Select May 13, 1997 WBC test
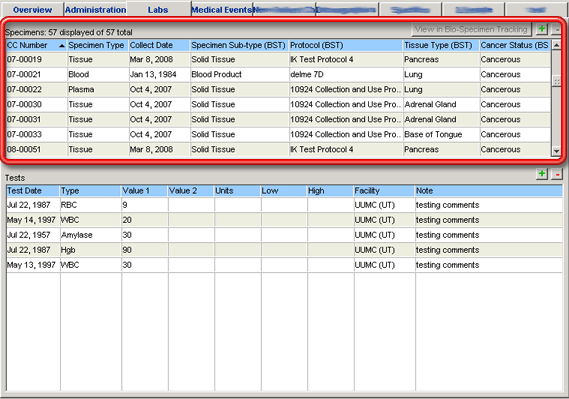The width and height of the screenshot is (569, 399). tap(284, 265)
